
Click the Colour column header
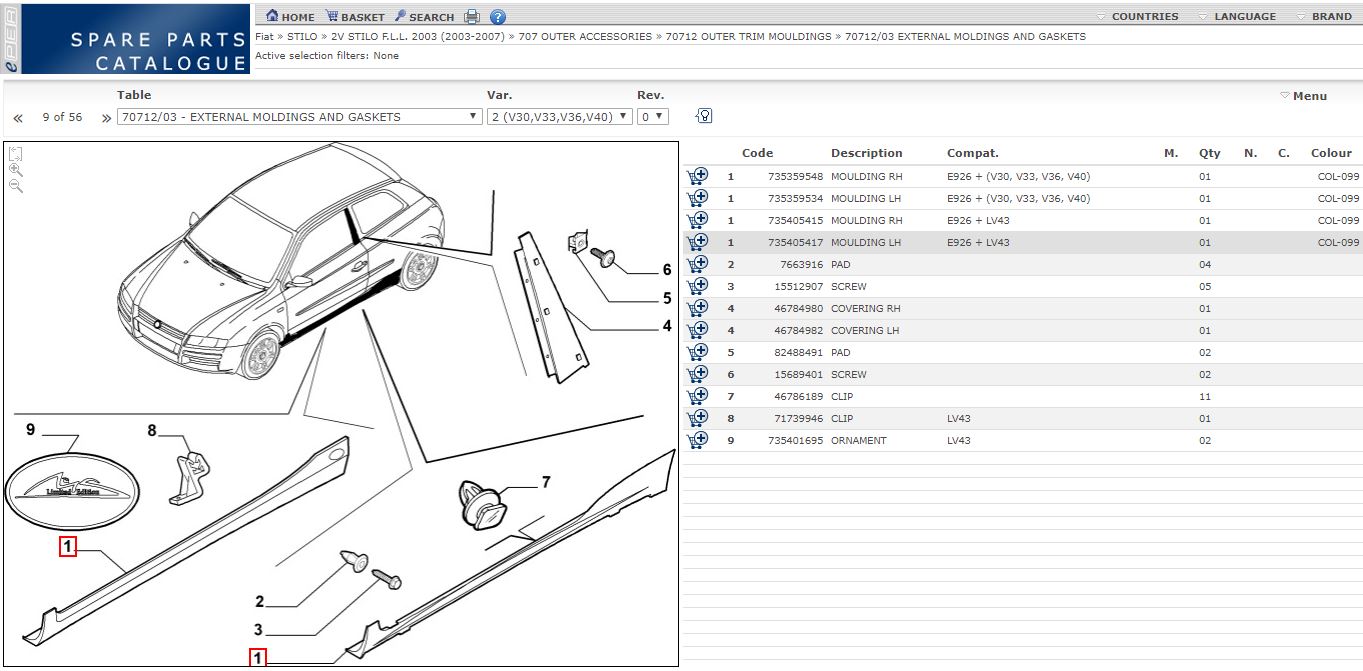(x=1331, y=153)
